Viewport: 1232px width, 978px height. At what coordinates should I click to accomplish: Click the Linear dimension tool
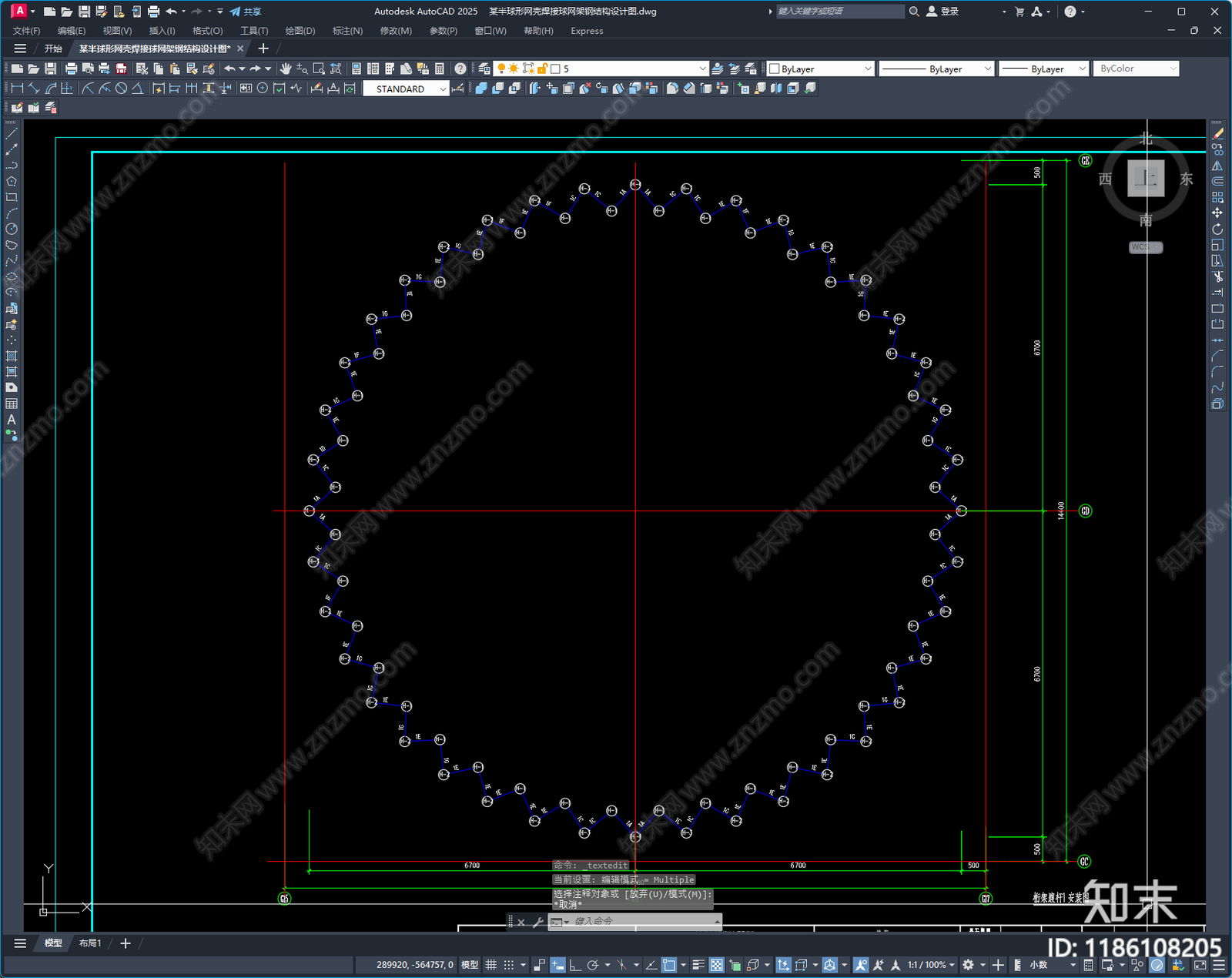(x=17, y=89)
